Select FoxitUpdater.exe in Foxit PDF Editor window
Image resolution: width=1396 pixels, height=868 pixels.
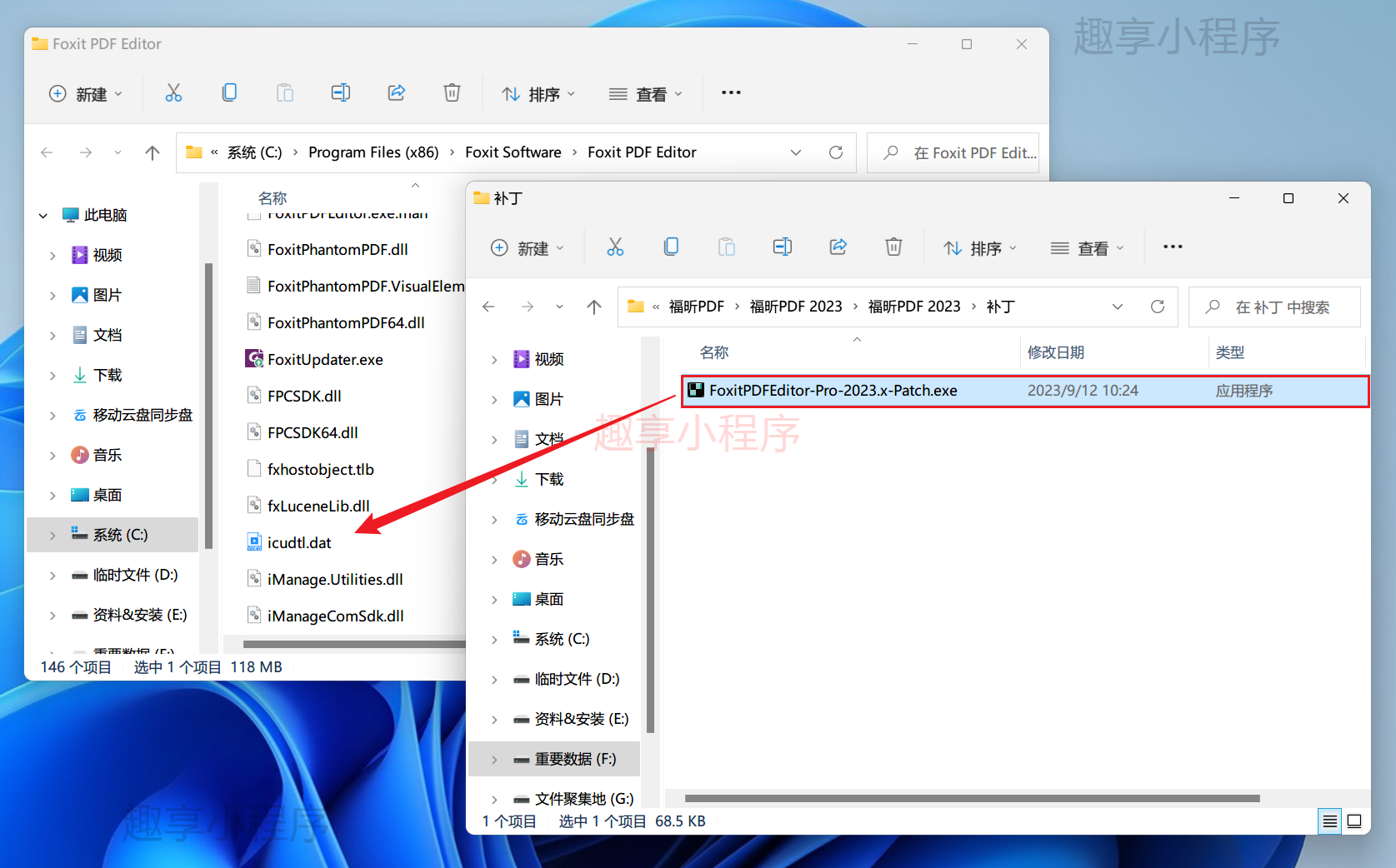[325, 359]
